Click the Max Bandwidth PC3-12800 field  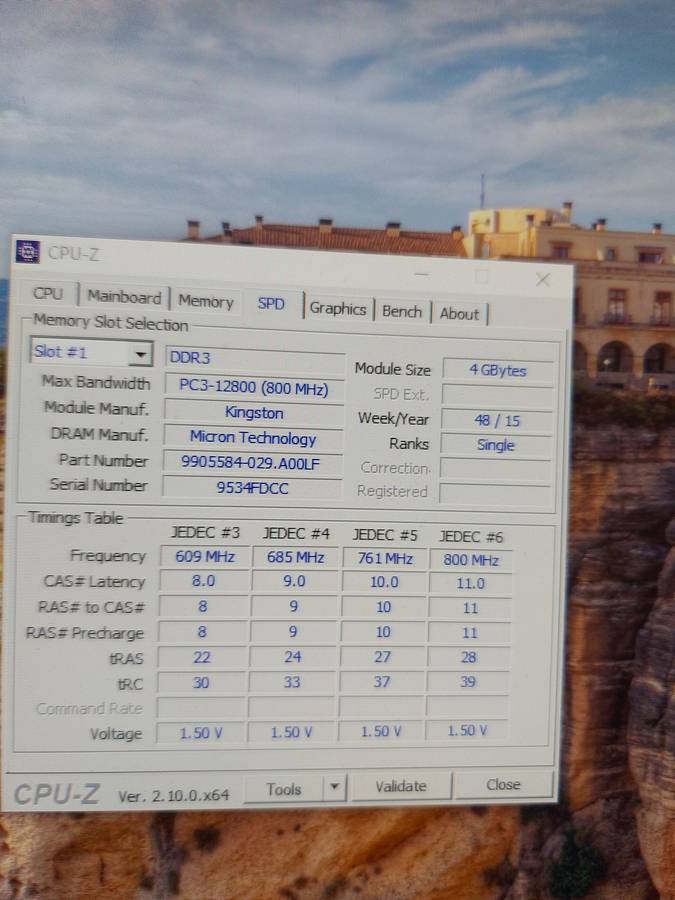(x=254, y=387)
